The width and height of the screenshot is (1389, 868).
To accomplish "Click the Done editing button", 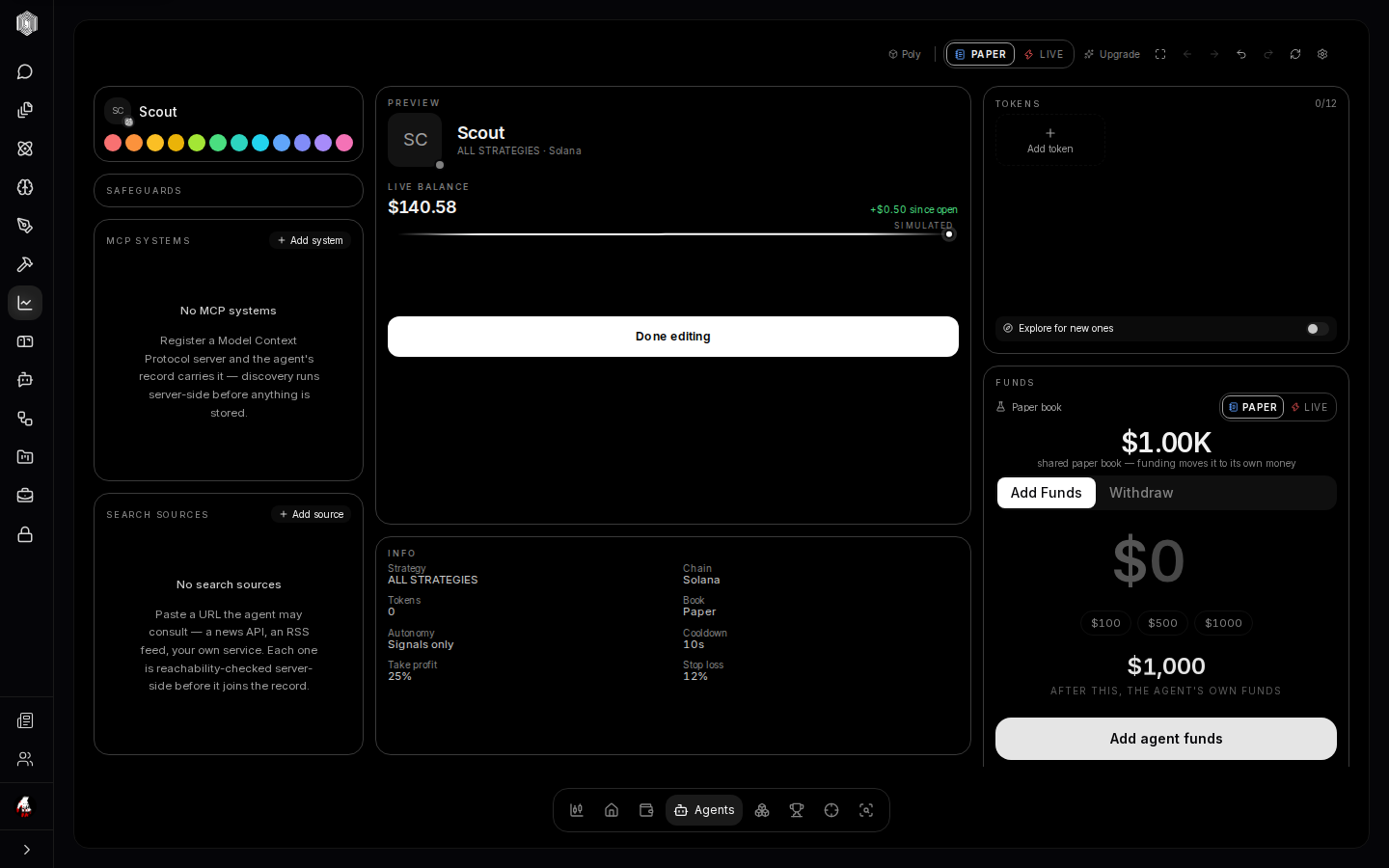I will click(673, 337).
